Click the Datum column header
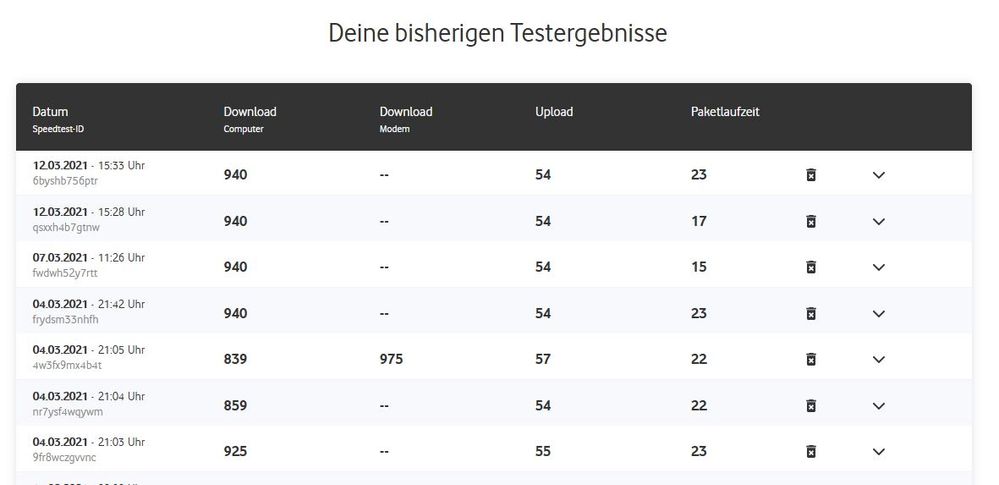 coord(50,112)
